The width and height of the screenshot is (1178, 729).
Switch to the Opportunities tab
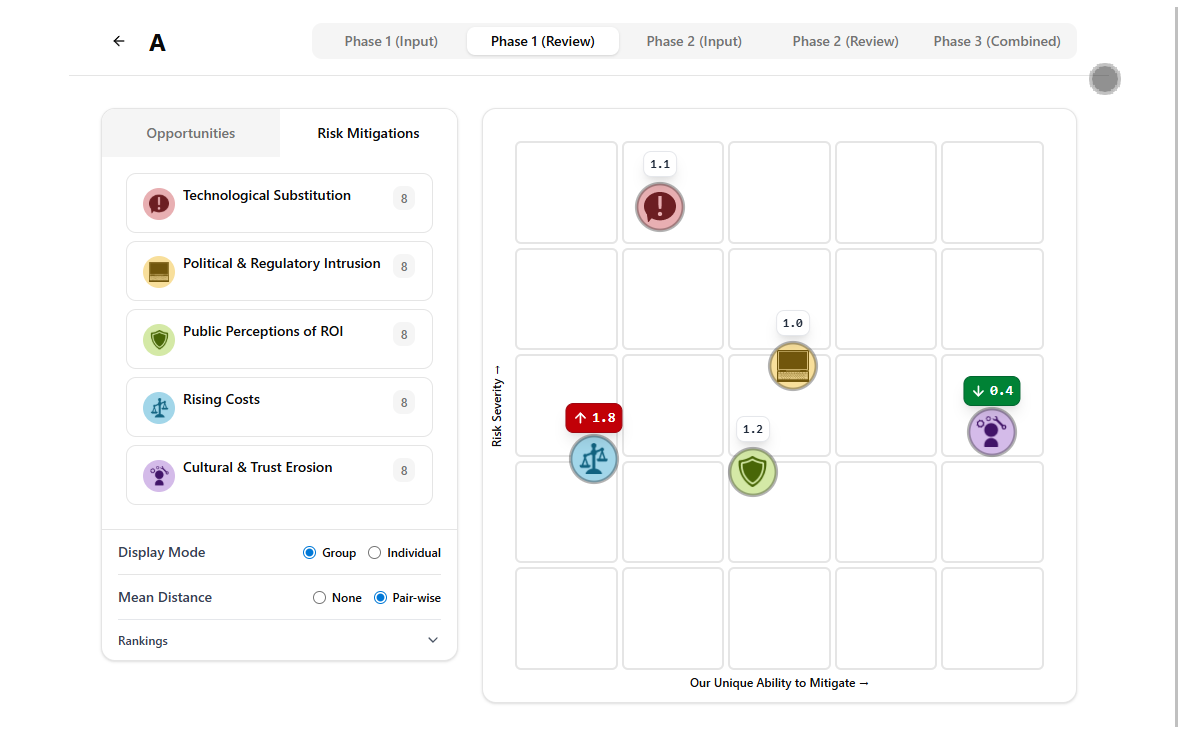tap(191, 133)
